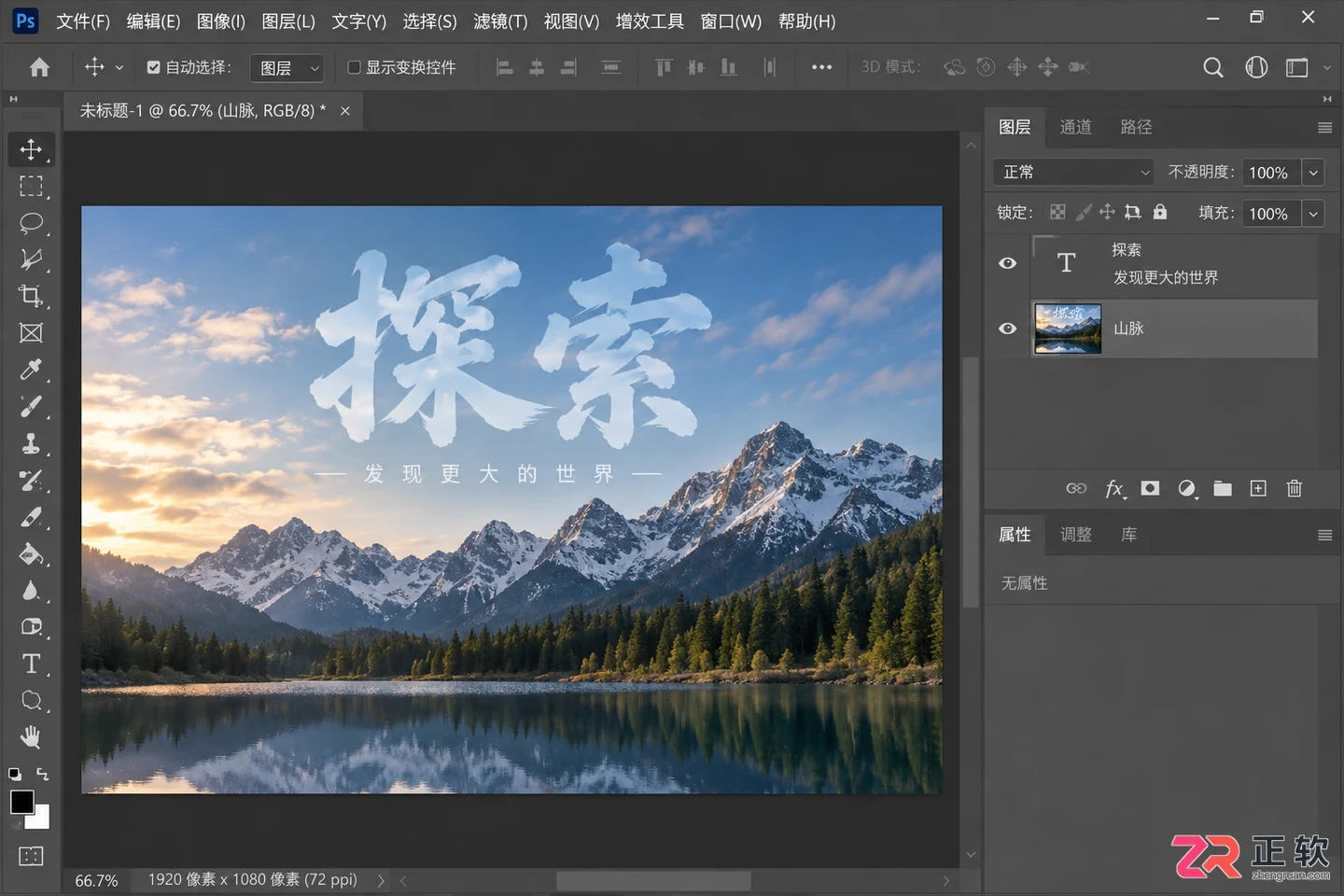The image size is (1344, 896).
Task: Click the zoom level field 66.7%
Action: (x=96, y=880)
